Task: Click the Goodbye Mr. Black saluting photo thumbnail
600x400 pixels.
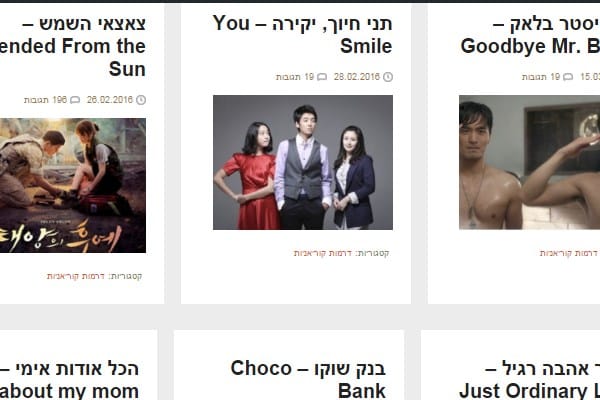Action: (530, 162)
